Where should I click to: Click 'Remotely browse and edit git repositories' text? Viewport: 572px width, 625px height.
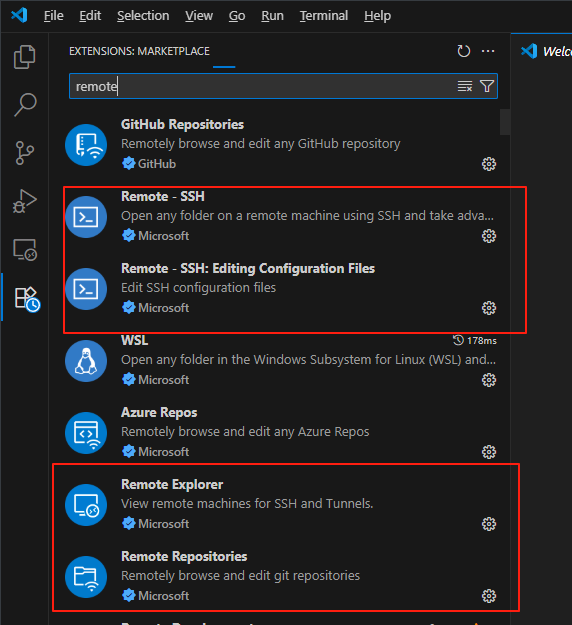[240, 576]
